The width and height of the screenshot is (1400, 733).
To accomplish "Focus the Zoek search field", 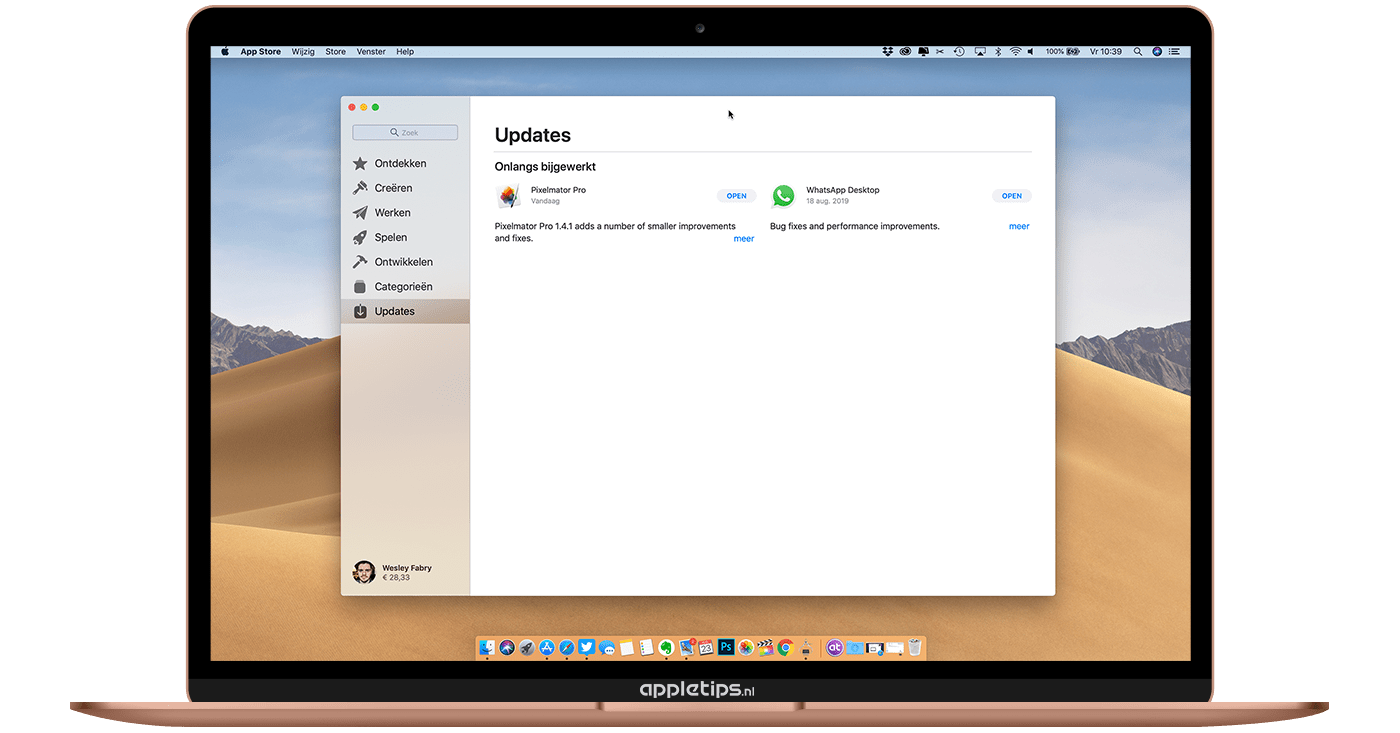I will [x=405, y=132].
